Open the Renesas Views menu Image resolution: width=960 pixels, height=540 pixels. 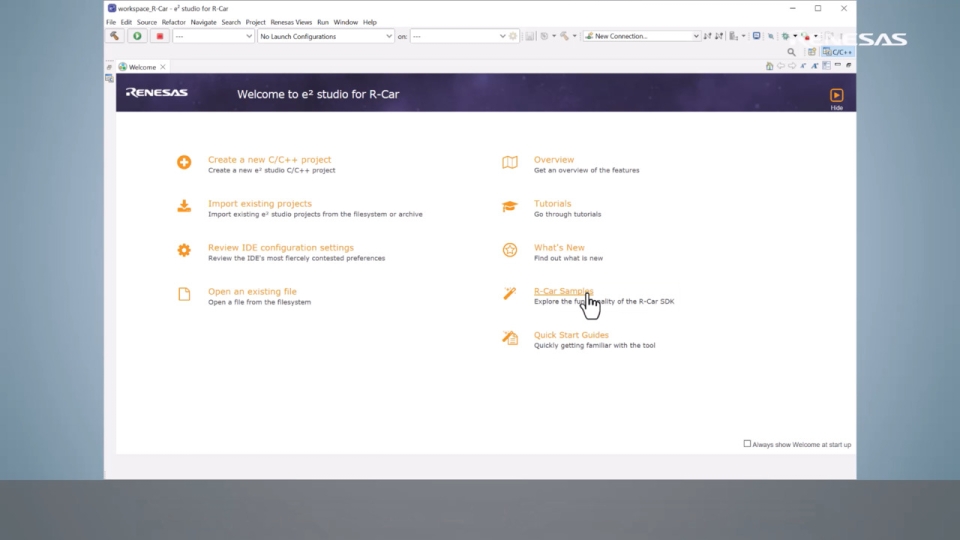(x=291, y=22)
